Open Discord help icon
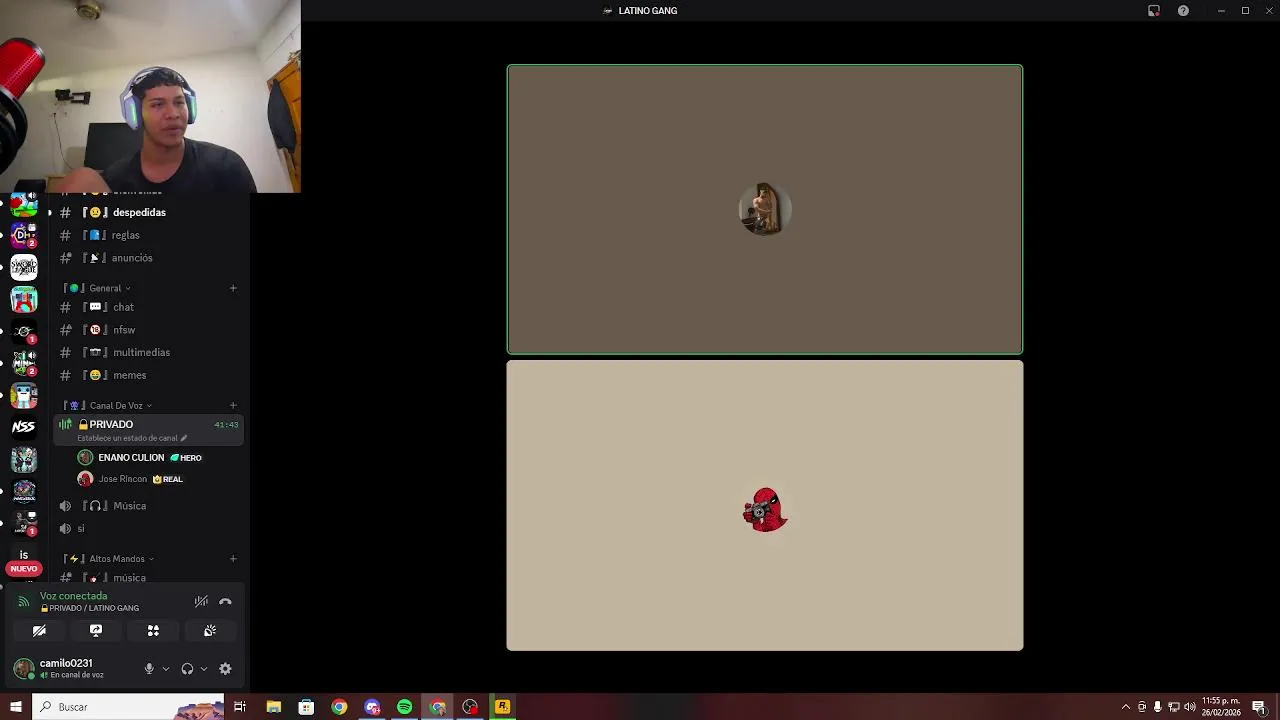 click(1183, 11)
